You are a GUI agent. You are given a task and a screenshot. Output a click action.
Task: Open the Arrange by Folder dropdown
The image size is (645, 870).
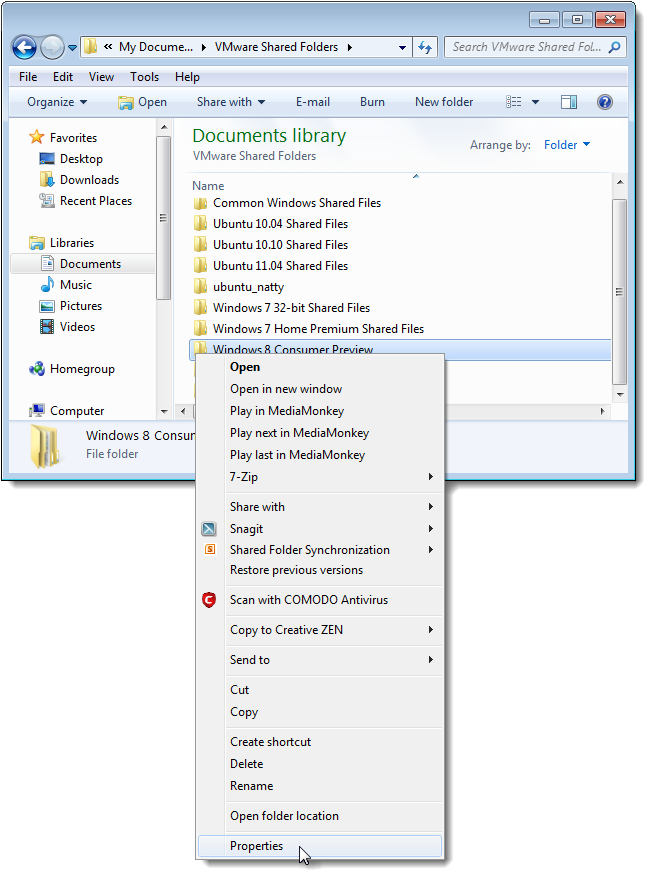click(567, 145)
